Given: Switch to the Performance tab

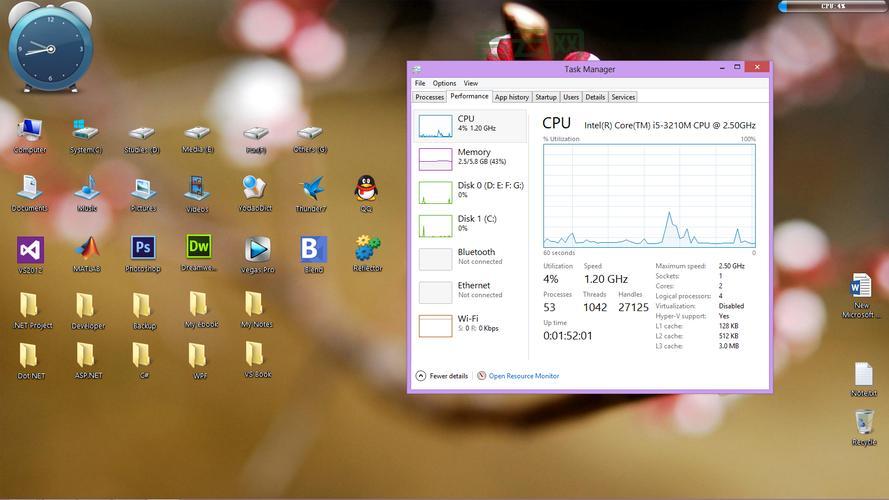Looking at the screenshot, I should point(469,96).
